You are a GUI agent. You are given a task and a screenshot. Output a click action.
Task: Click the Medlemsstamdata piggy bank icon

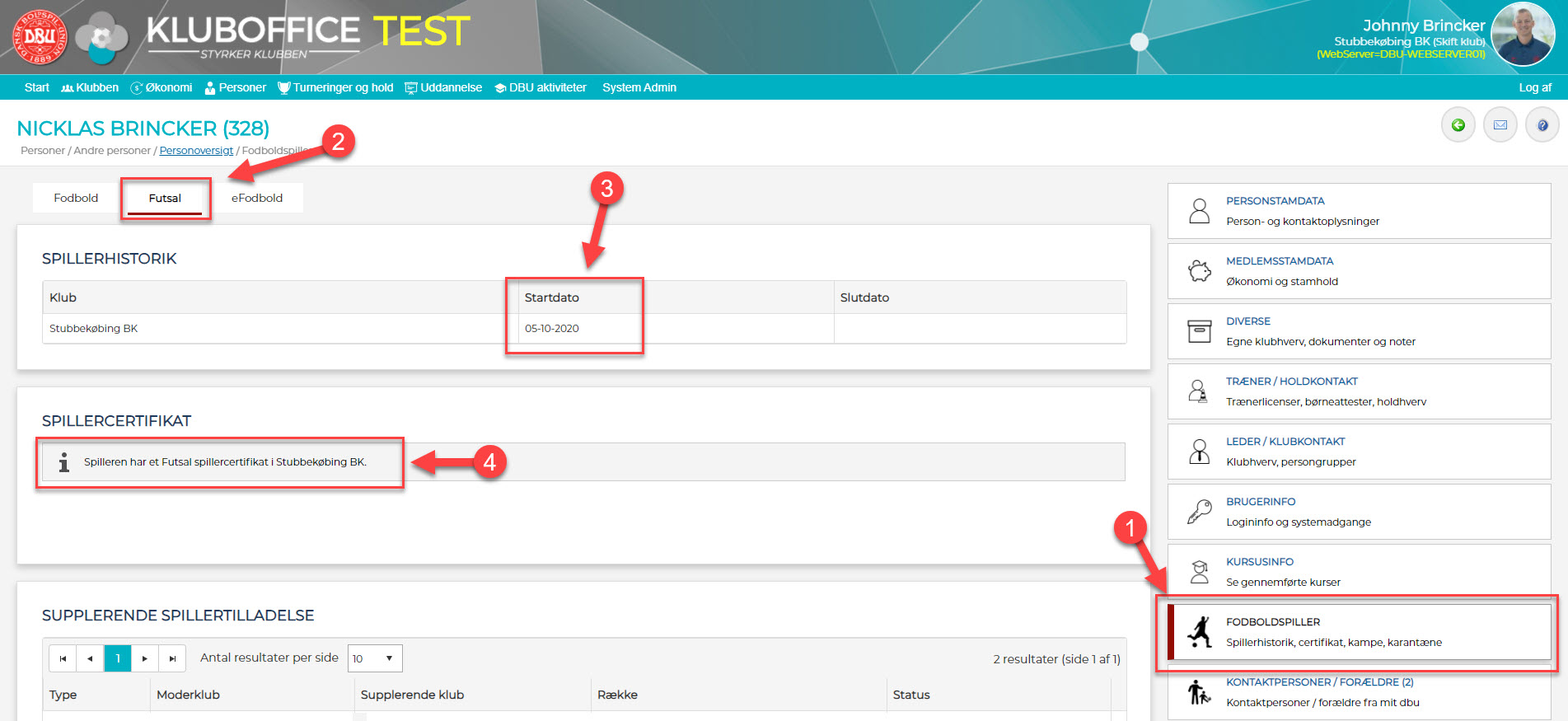[x=1200, y=271]
